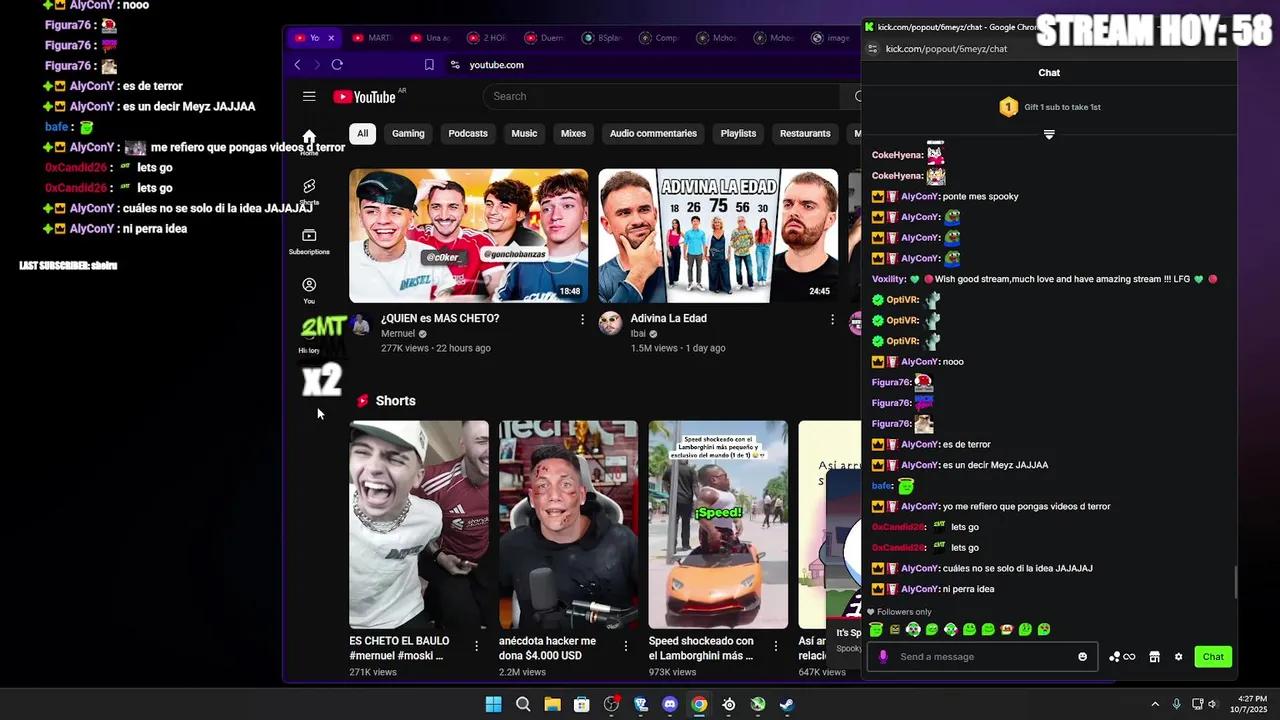Select the Gaming filter chip

pyautogui.click(x=408, y=134)
